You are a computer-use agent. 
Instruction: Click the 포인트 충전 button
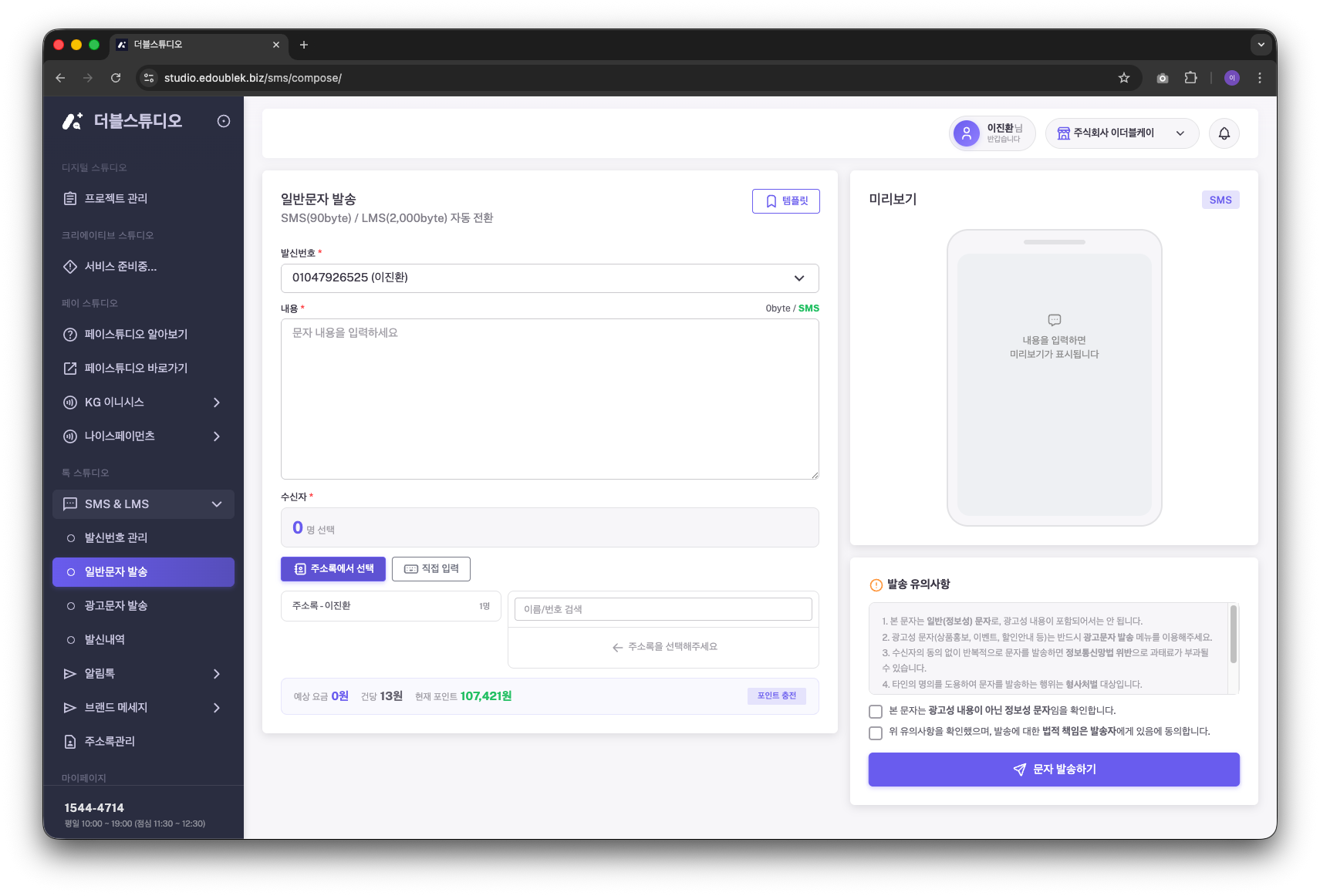[777, 696]
